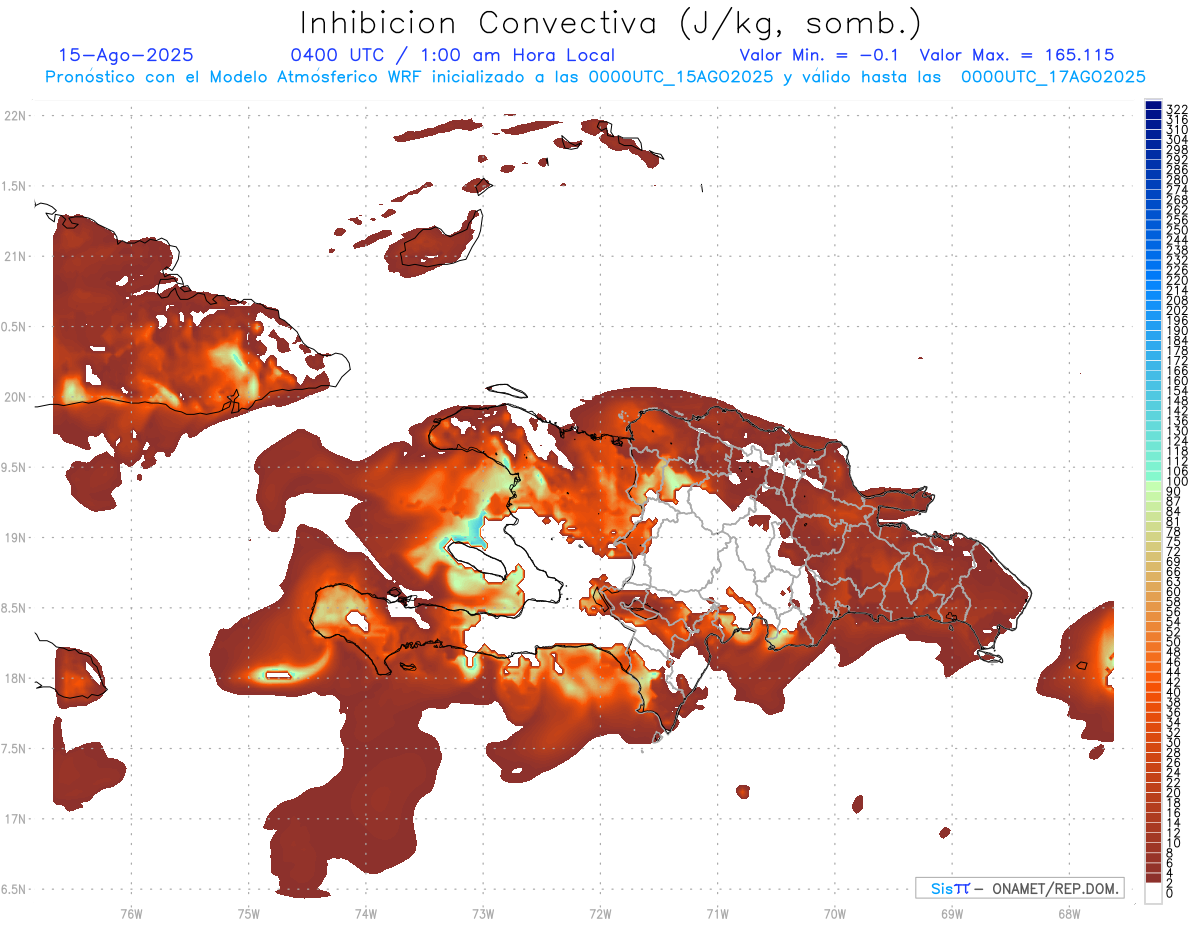Click the '130' colorbar value label
Image resolution: width=1200 pixels, height=927 pixels.
(x=1177, y=431)
